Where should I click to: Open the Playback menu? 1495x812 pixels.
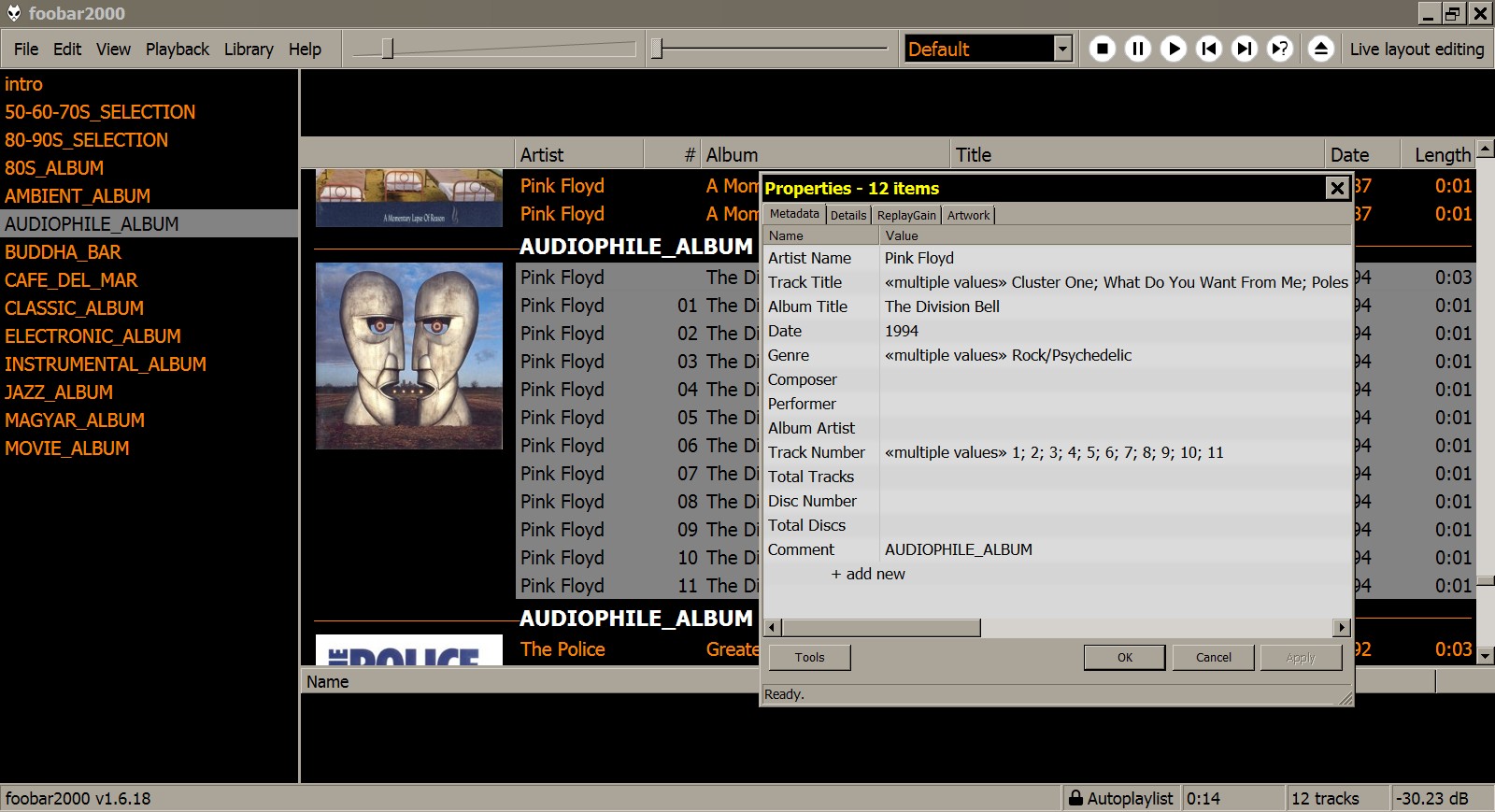point(178,50)
